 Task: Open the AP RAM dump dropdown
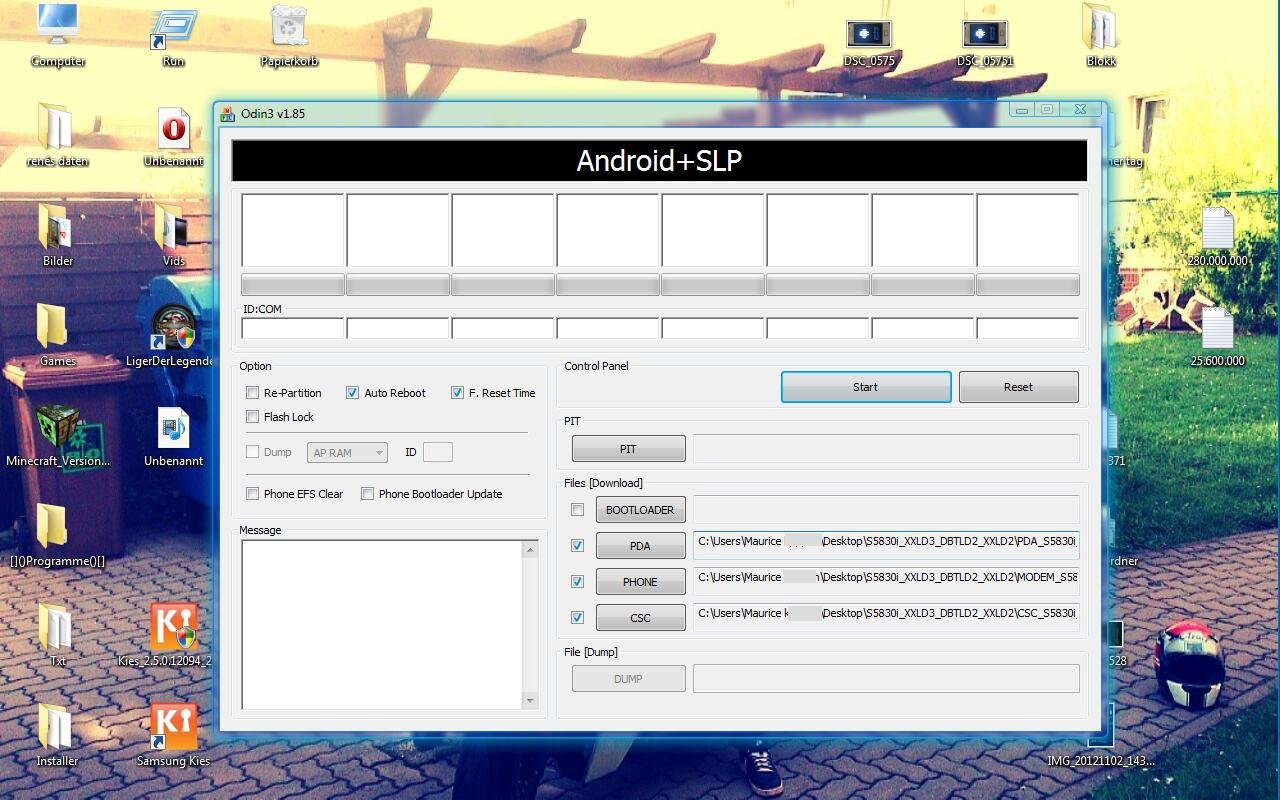347,453
